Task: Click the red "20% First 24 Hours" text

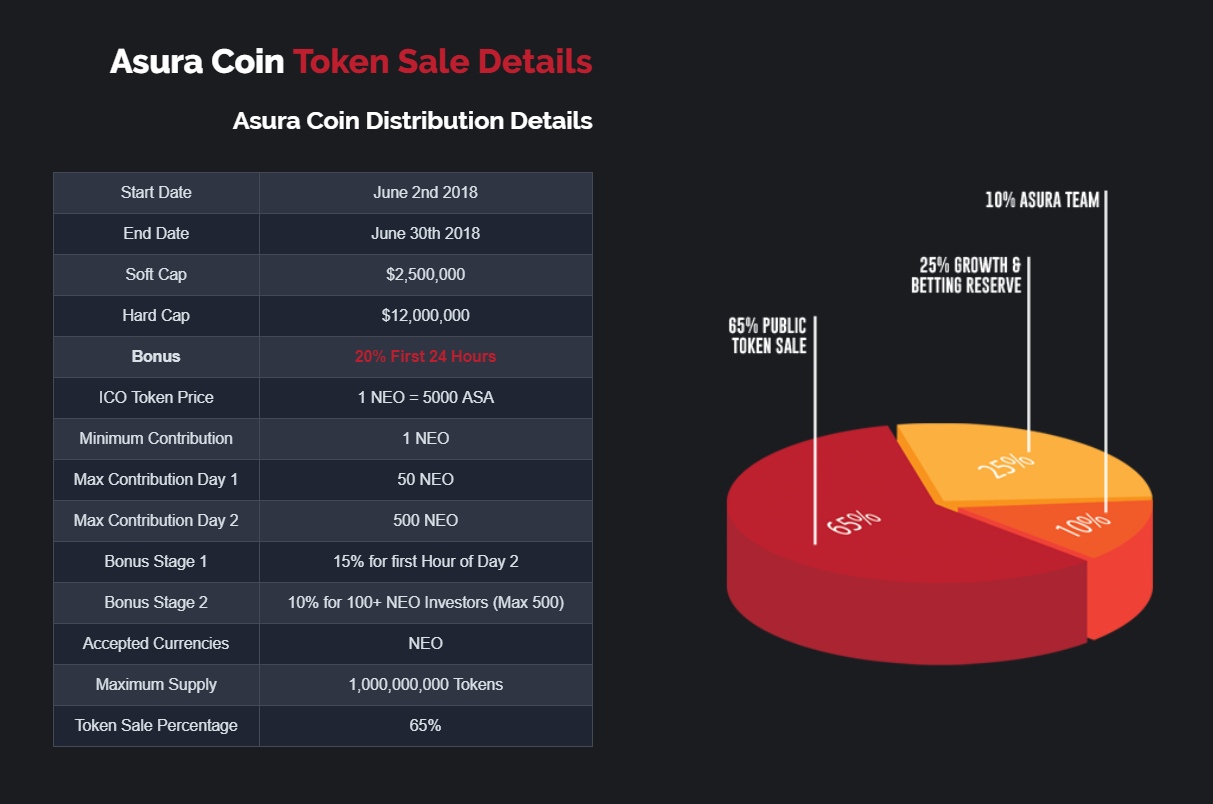Action: [x=425, y=356]
